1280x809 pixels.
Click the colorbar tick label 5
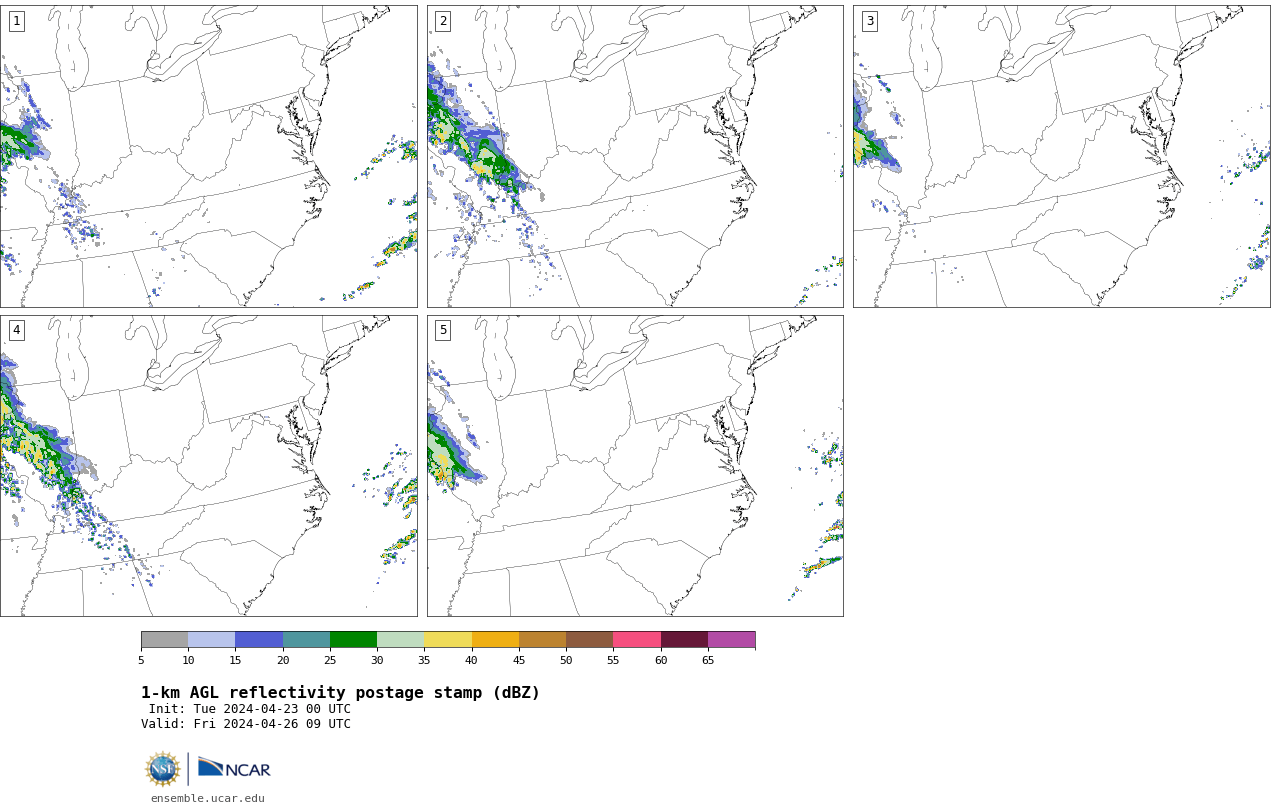[x=141, y=660]
